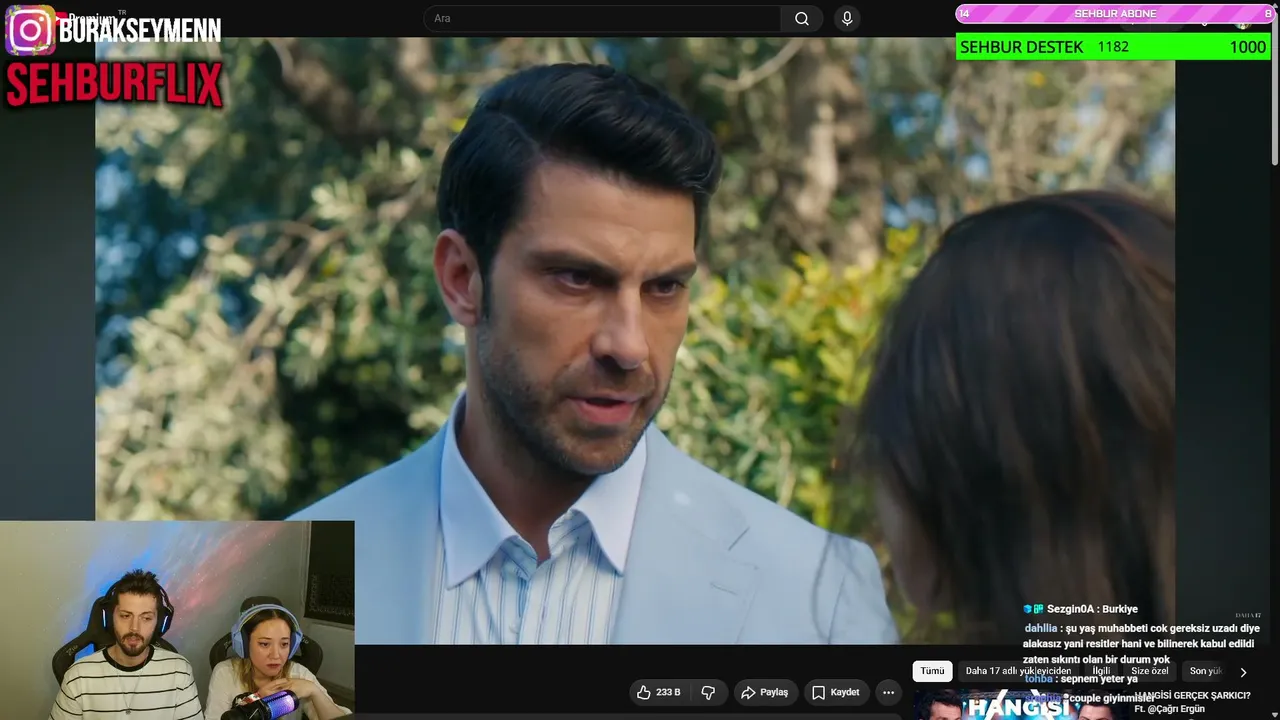Screen dimensions: 1280x720
Task: Click the BURAKSEYMENN username text
Action: point(140,30)
